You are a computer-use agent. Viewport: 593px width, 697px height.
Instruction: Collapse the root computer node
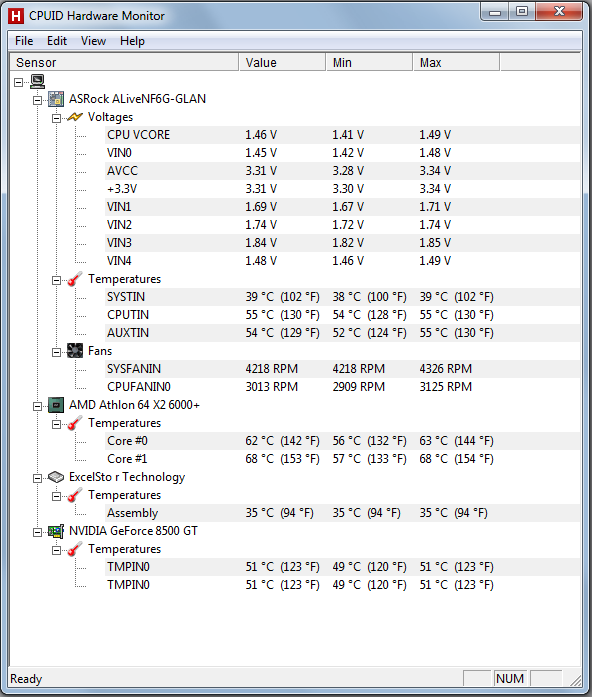[19, 82]
